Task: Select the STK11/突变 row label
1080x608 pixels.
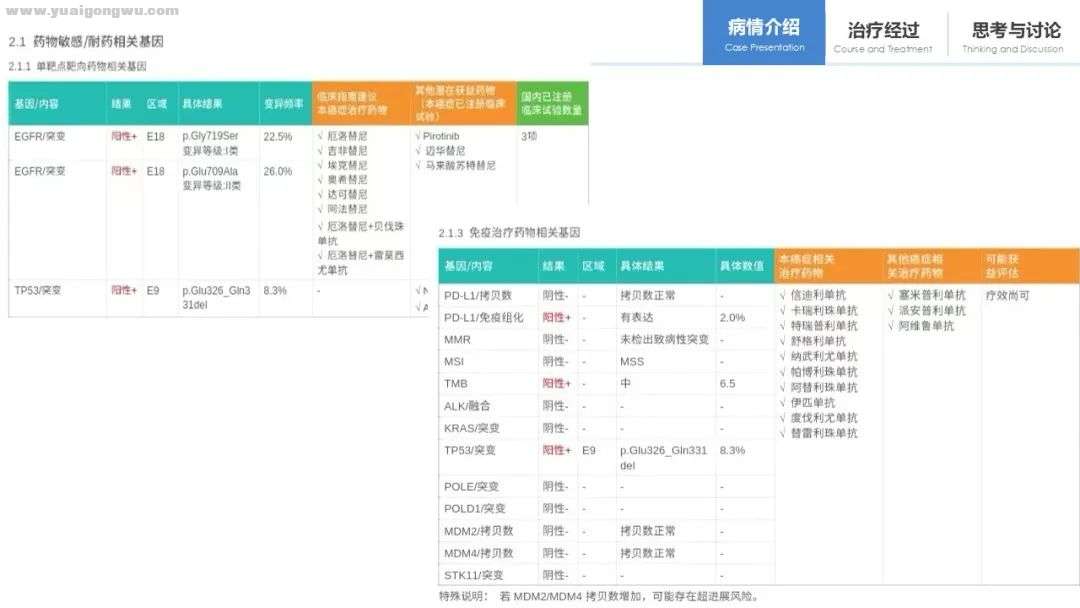Action: point(473,575)
